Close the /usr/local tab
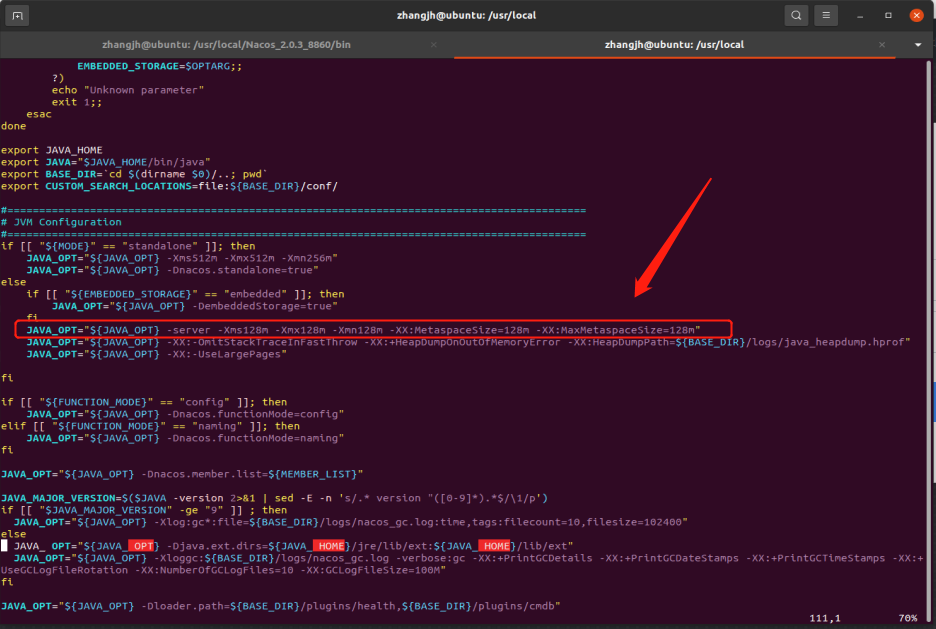 [x=882, y=45]
